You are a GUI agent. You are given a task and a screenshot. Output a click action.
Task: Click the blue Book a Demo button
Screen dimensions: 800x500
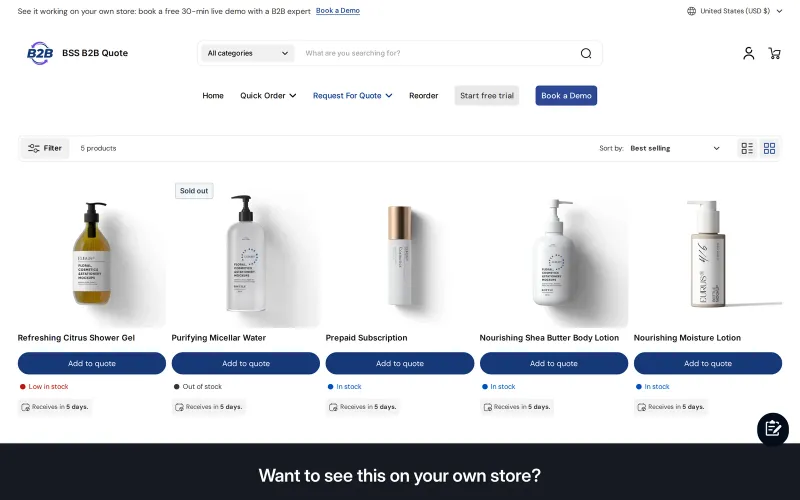[x=566, y=95]
